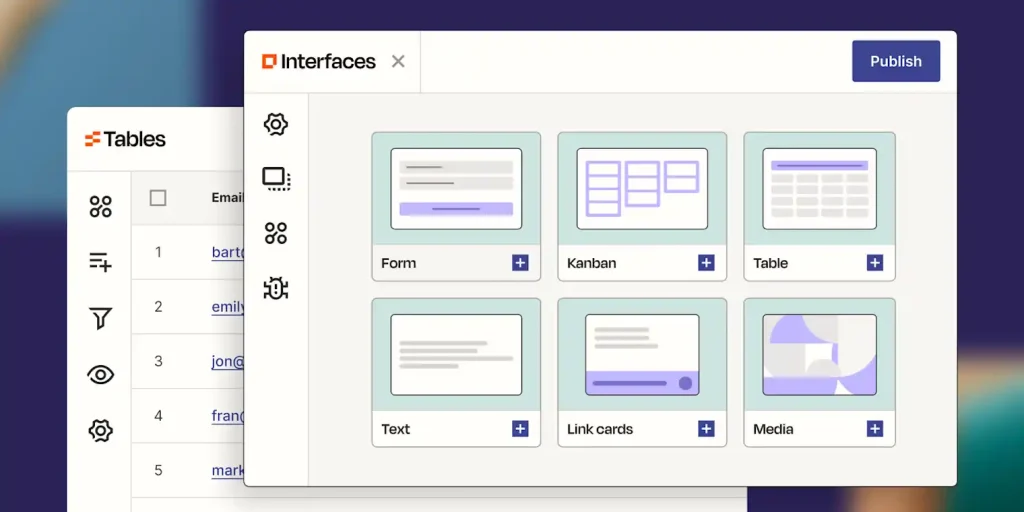This screenshot has width=1024, height=512.
Task: Add a Text component with plus button
Action: (520, 429)
